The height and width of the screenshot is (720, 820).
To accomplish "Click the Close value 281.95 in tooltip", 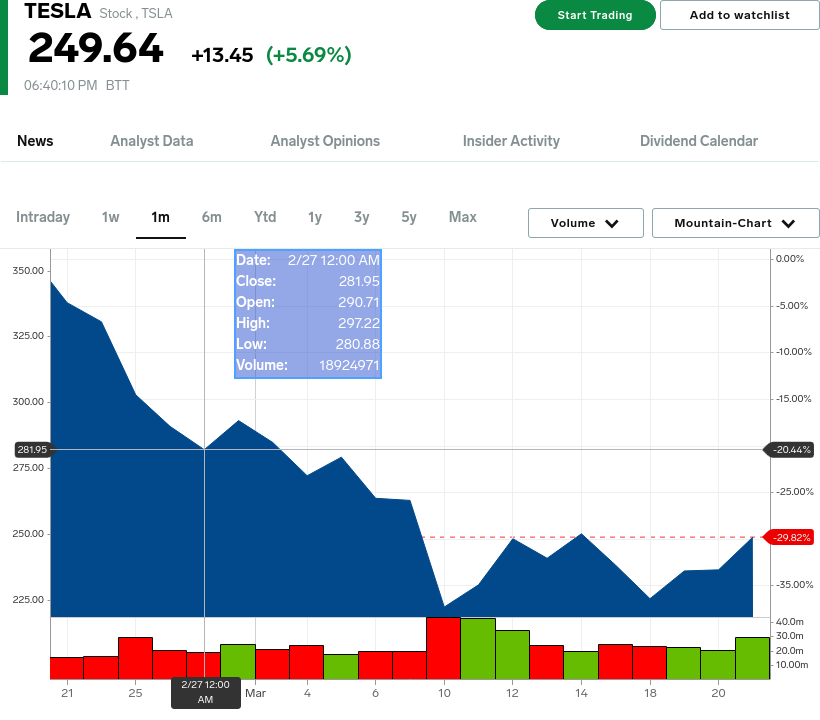I will click(x=359, y=281).
